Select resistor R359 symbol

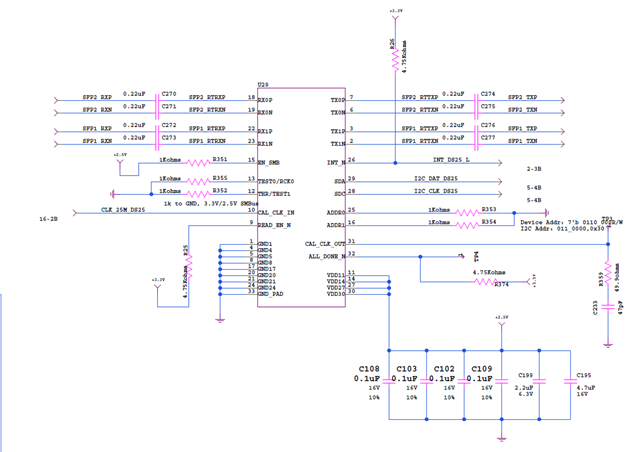click(608, 273)
